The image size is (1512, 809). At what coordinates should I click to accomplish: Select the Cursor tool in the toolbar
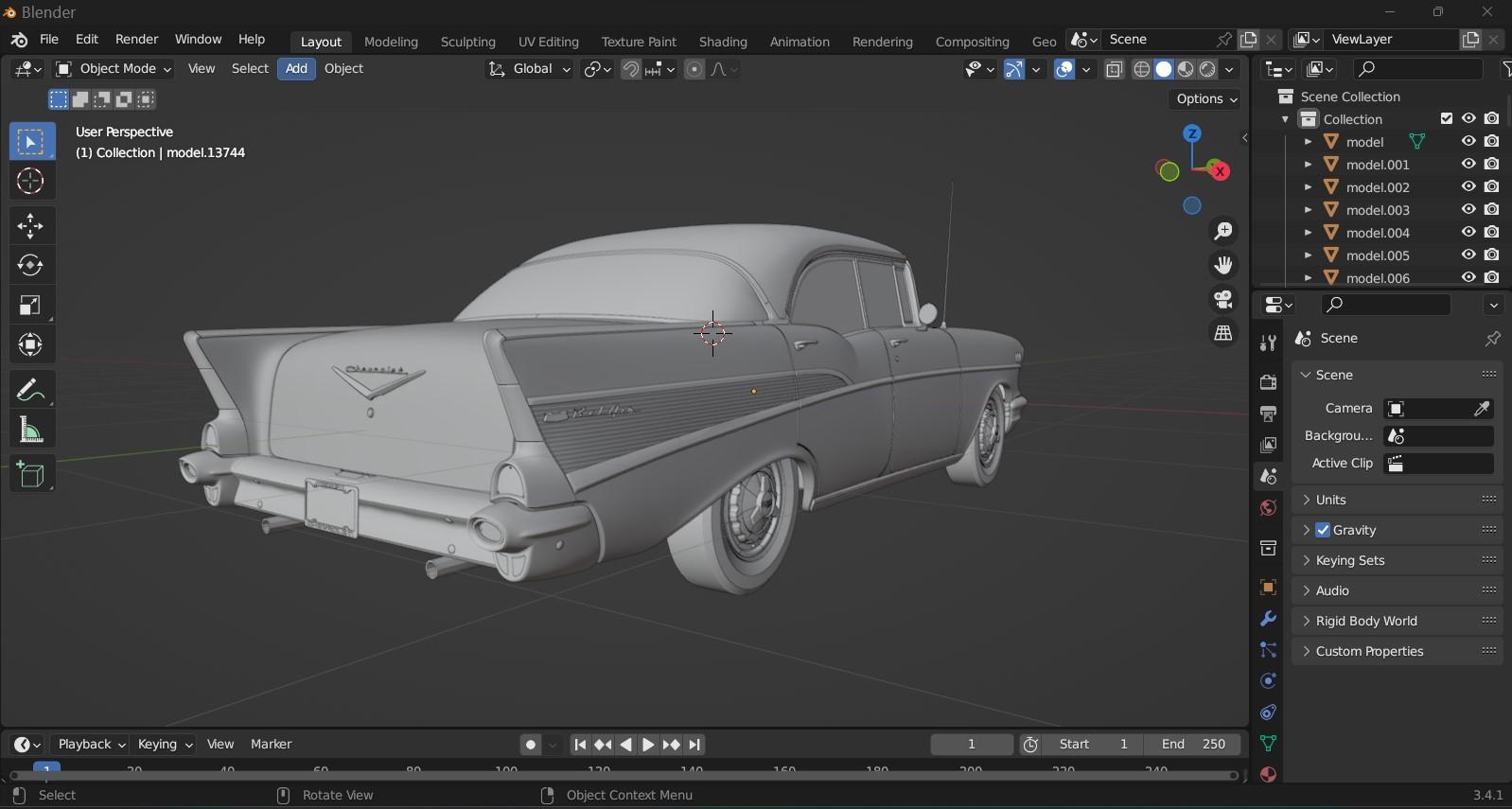[30, 181]
